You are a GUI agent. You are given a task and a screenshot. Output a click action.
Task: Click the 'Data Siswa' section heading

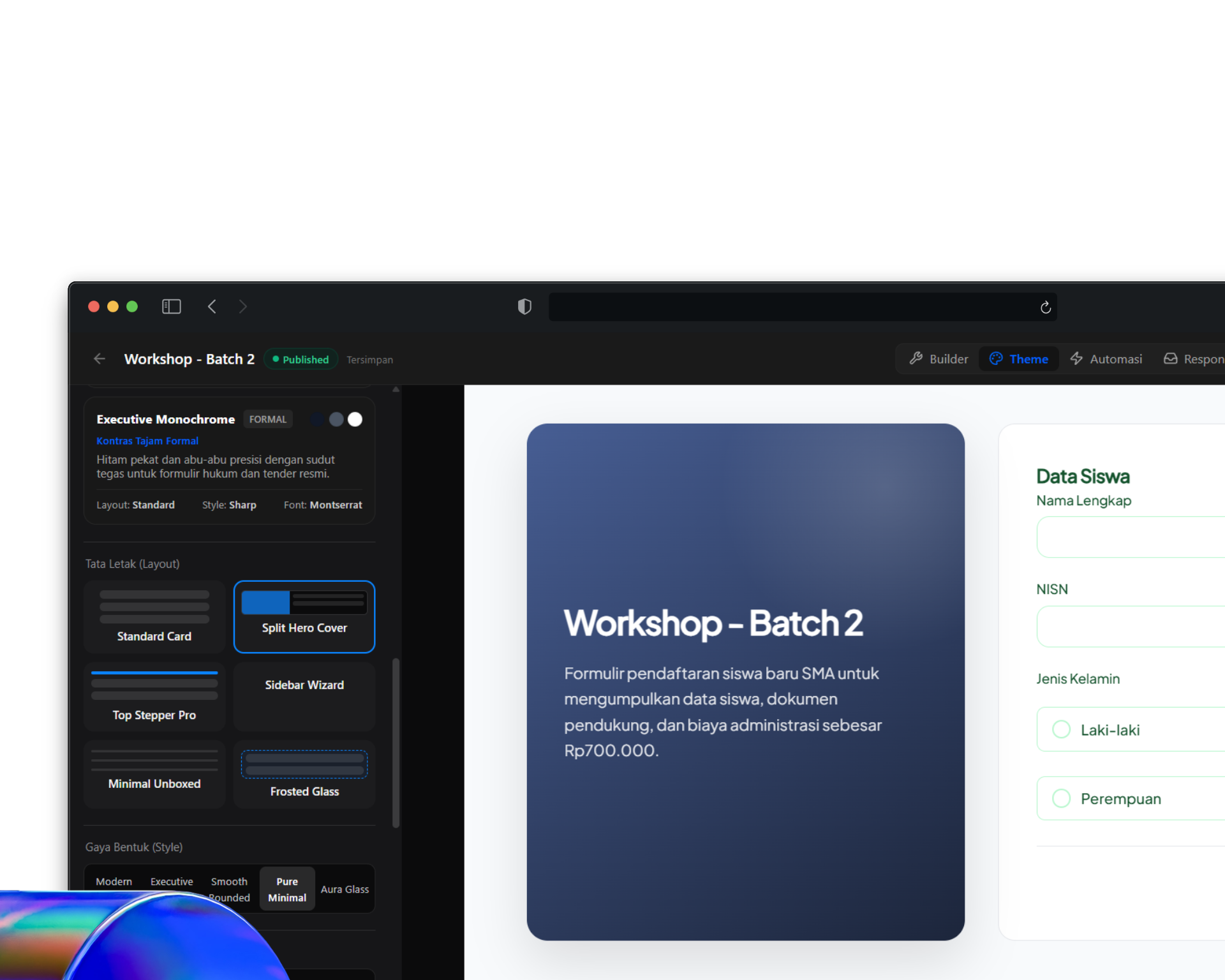tap(1083, 476)
